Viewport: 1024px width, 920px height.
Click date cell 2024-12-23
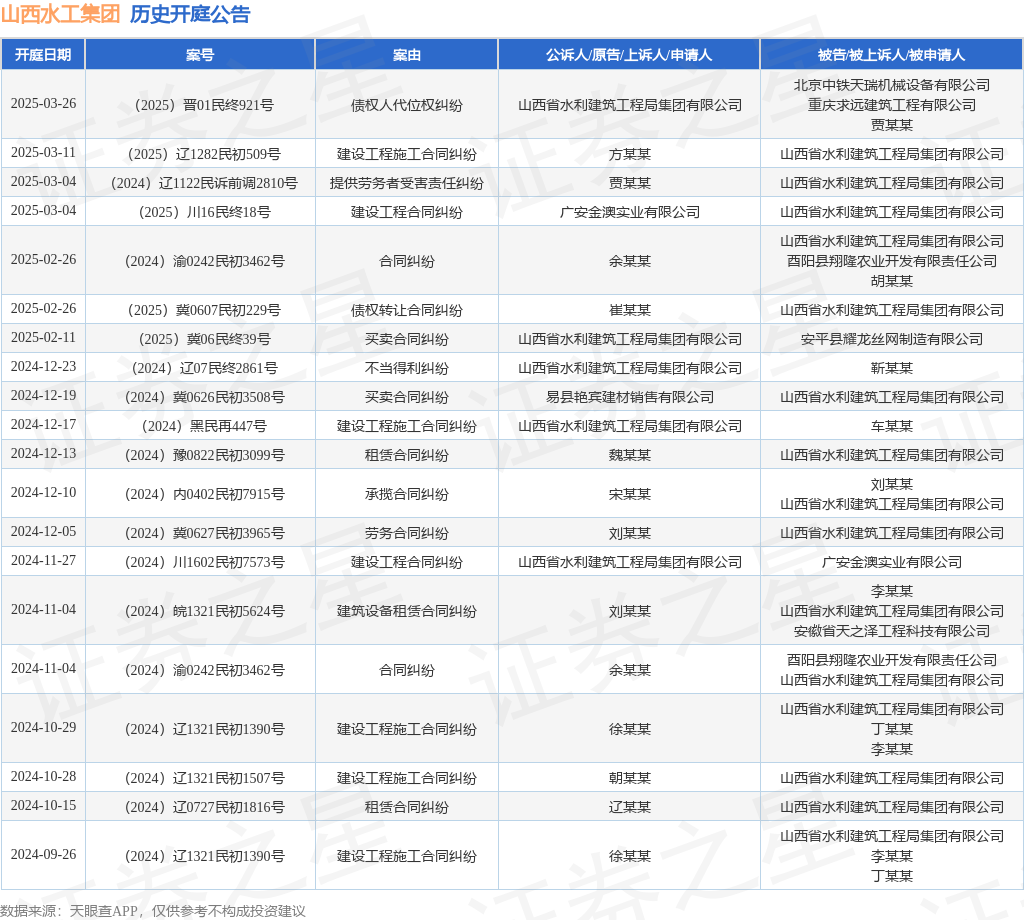(x=43, y=367)
